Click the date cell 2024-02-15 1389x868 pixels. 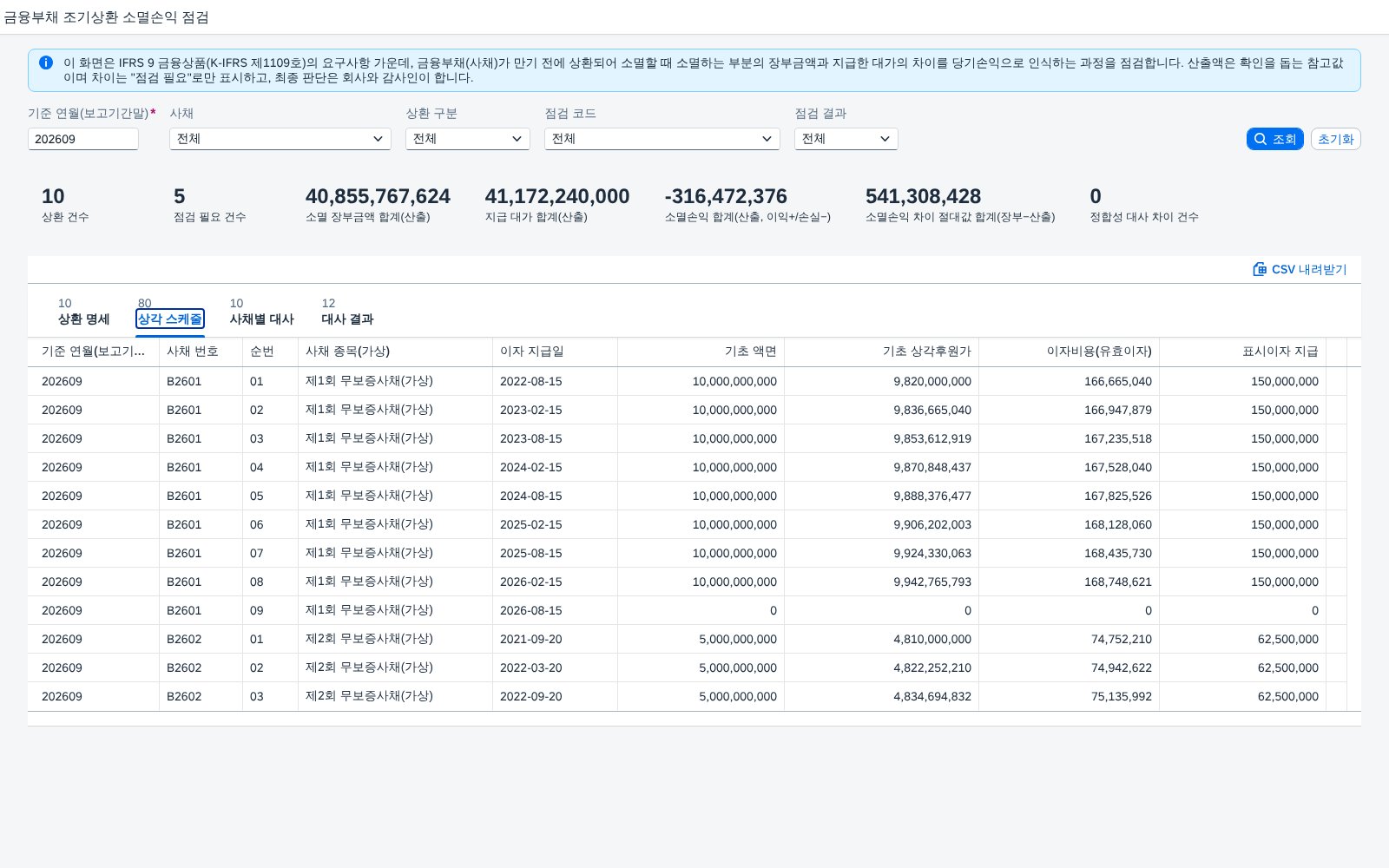pos(530,467)
